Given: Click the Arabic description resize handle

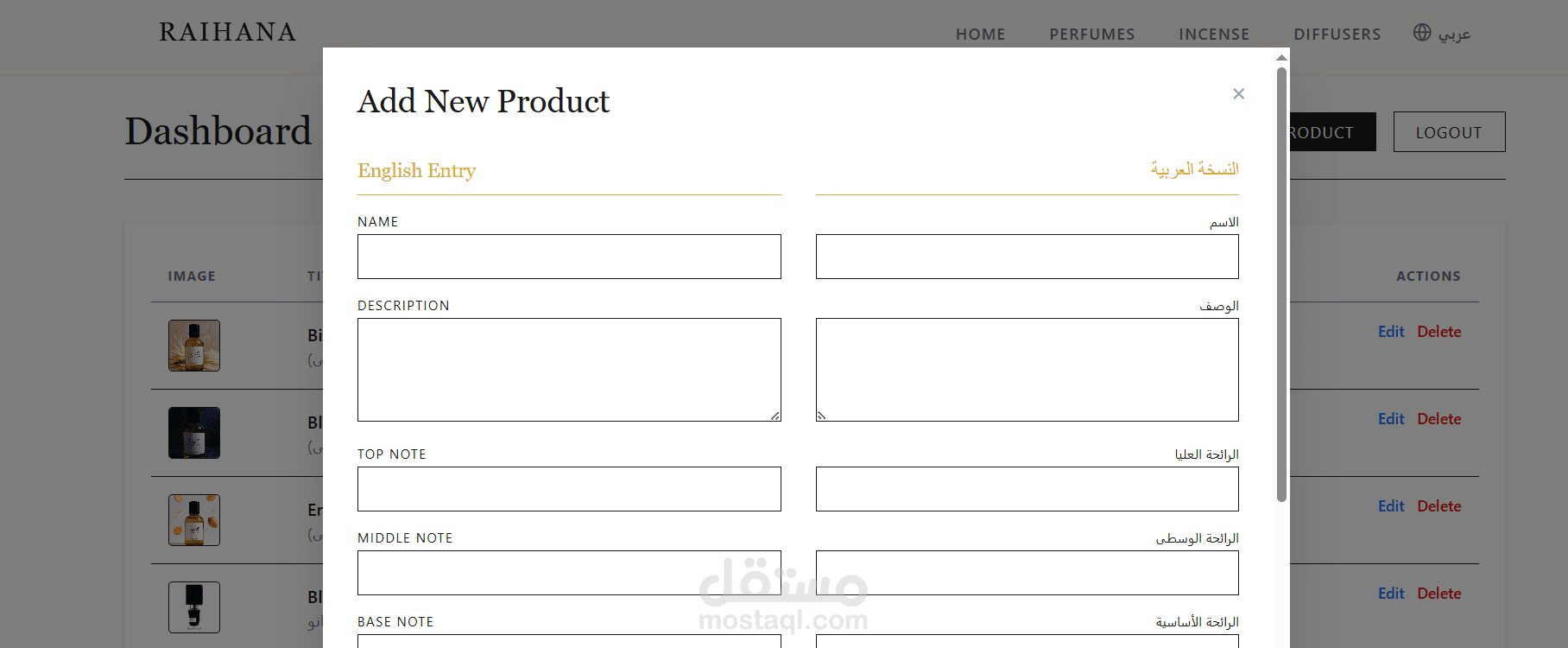Looking at the screenshot, I should point(822,416).
